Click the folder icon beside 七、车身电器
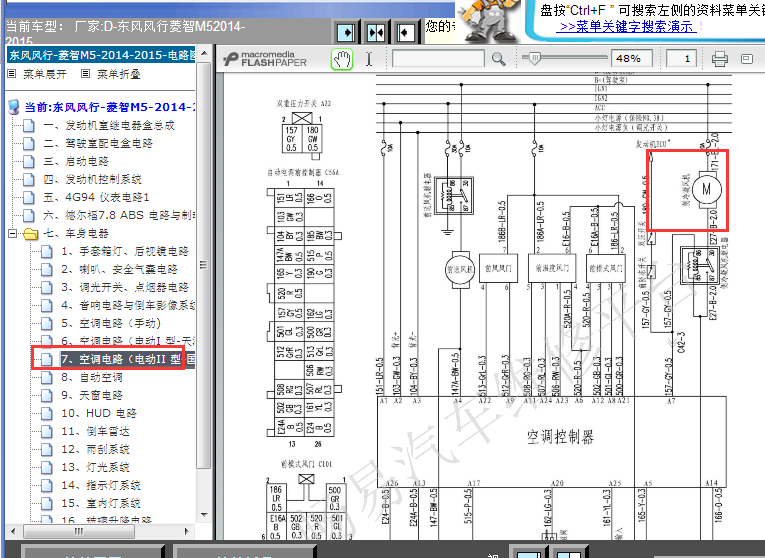 pos(31,234)
